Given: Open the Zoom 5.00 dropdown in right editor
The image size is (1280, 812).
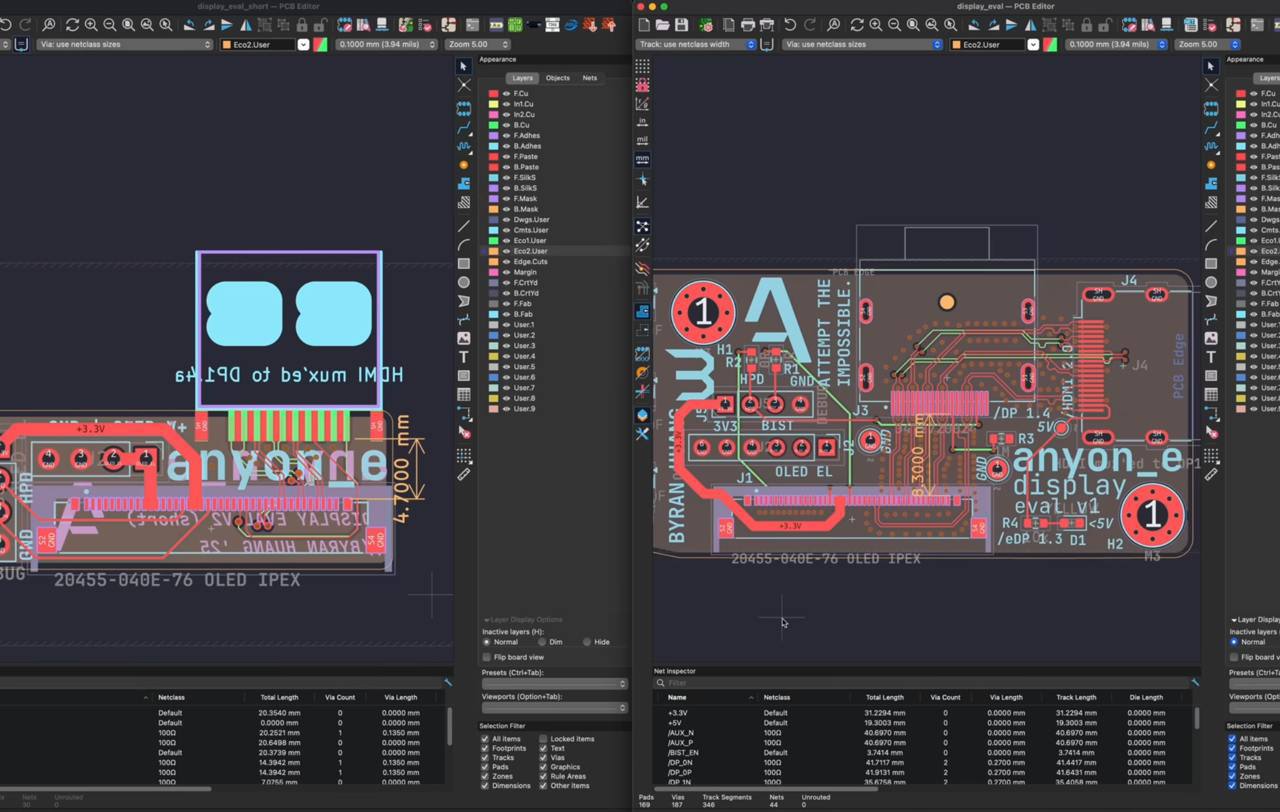Looking at the screenshot, I should tap(1207, 44).
